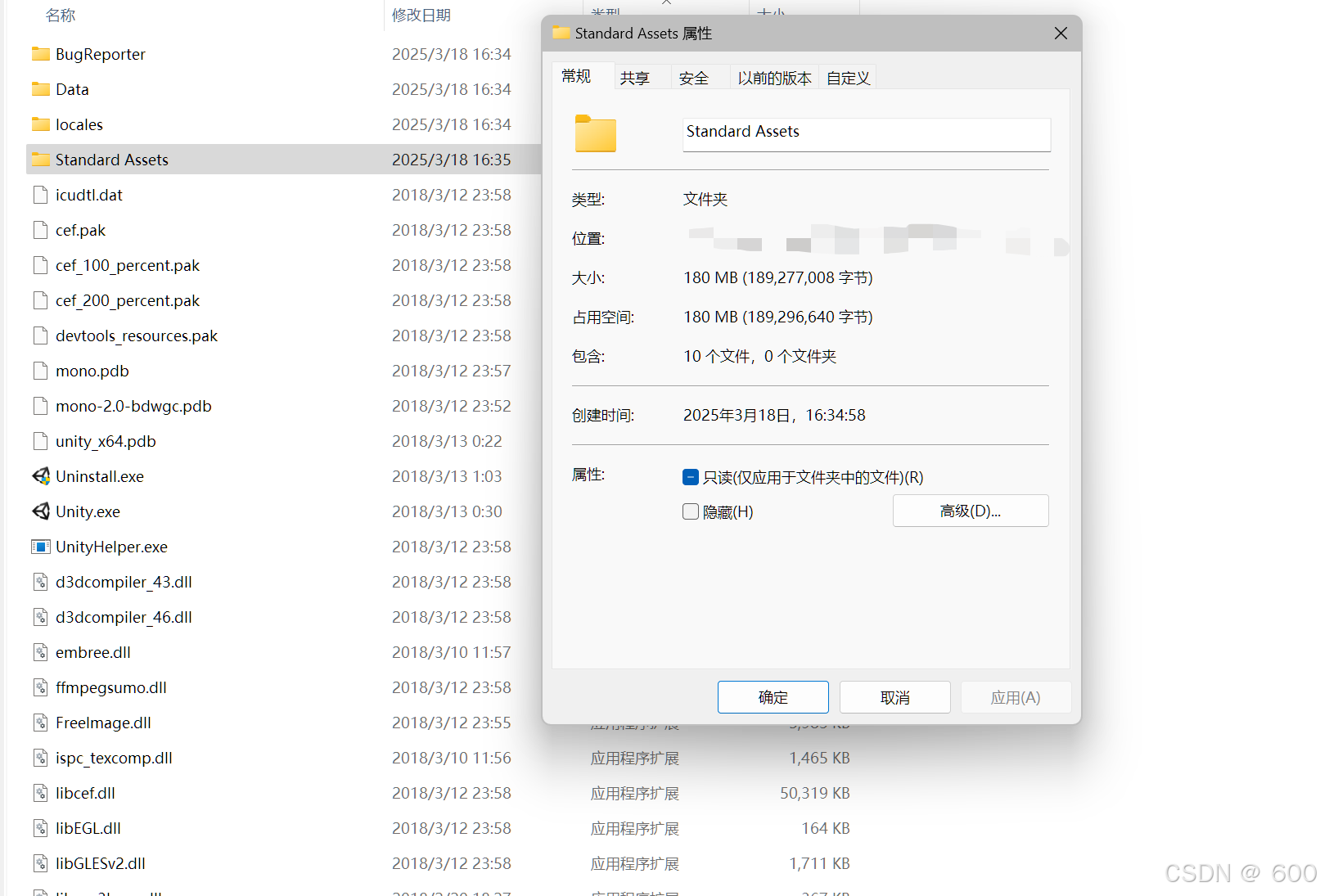This screenshot has height=896, width=1320.
Task: Click the unity_x64.pdb file icon
Action: click(40, 441)
